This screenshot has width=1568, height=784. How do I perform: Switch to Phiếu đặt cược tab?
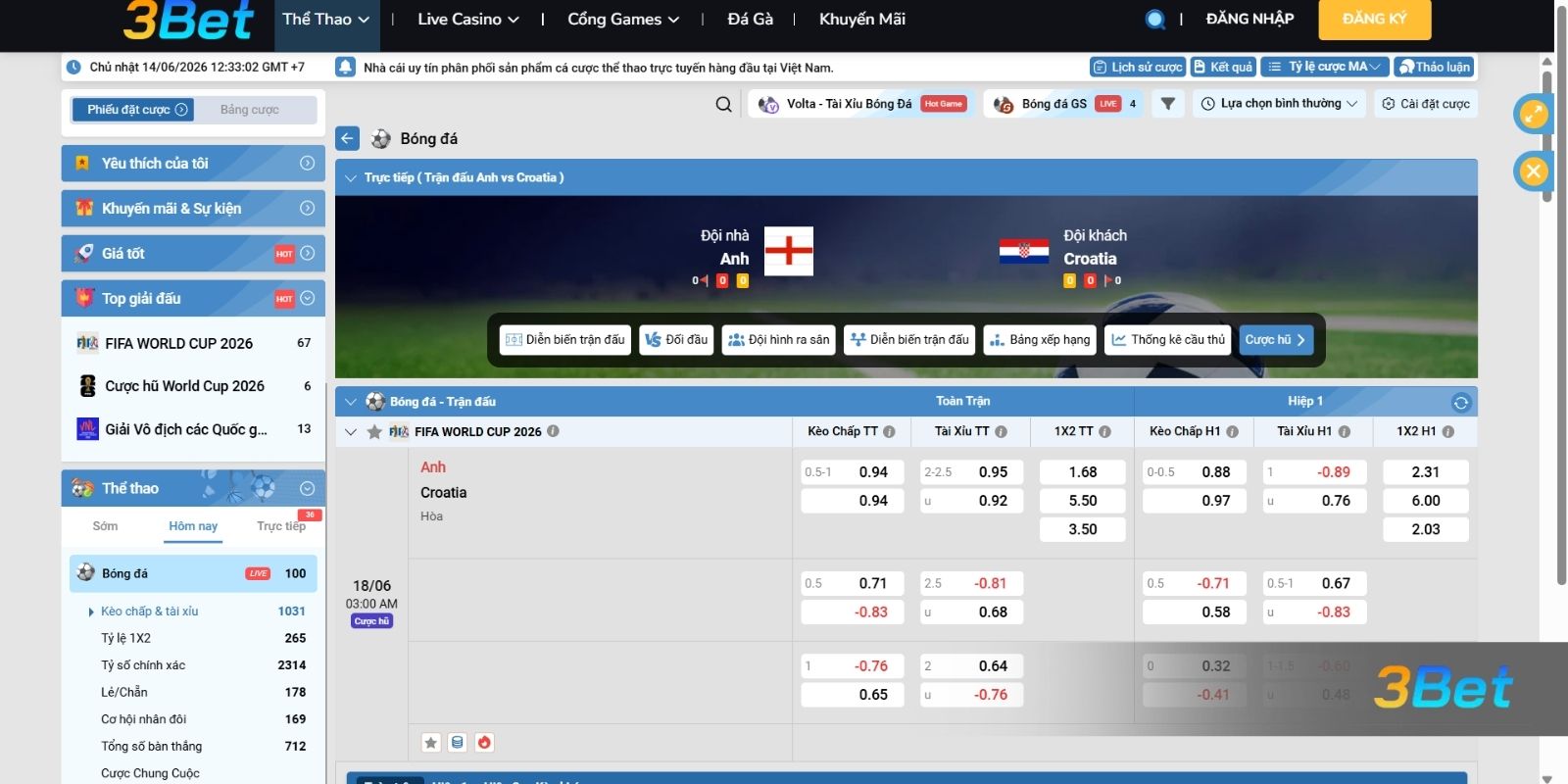[132, 110]
